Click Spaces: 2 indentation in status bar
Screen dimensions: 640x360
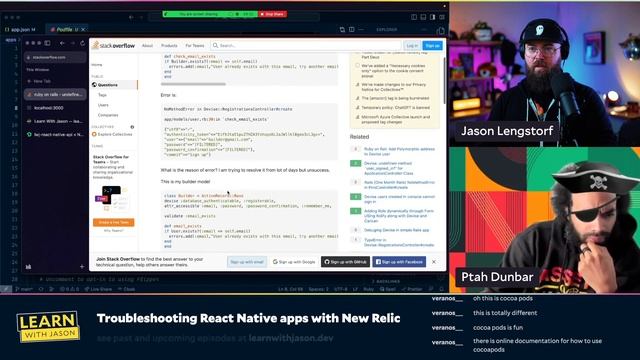[318, 289]
